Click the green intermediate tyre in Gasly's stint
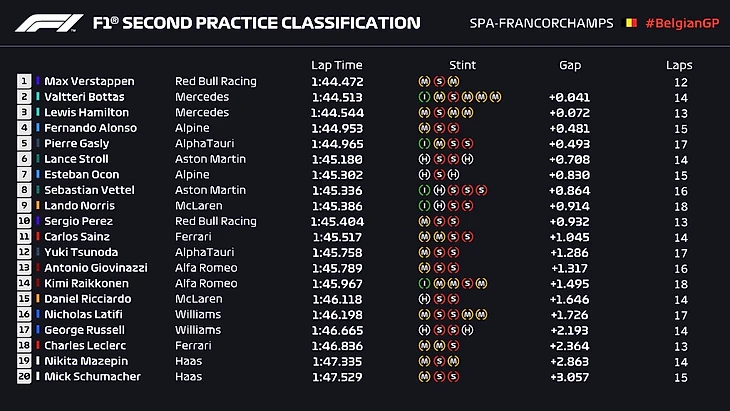Image resolution: width=730 pixels, height=411 pixels. (x=424, y=144)
